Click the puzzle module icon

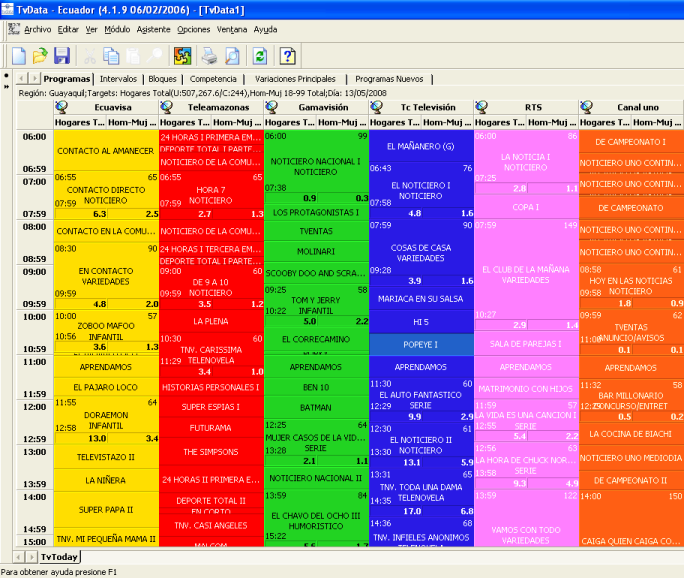pos(182,56)
